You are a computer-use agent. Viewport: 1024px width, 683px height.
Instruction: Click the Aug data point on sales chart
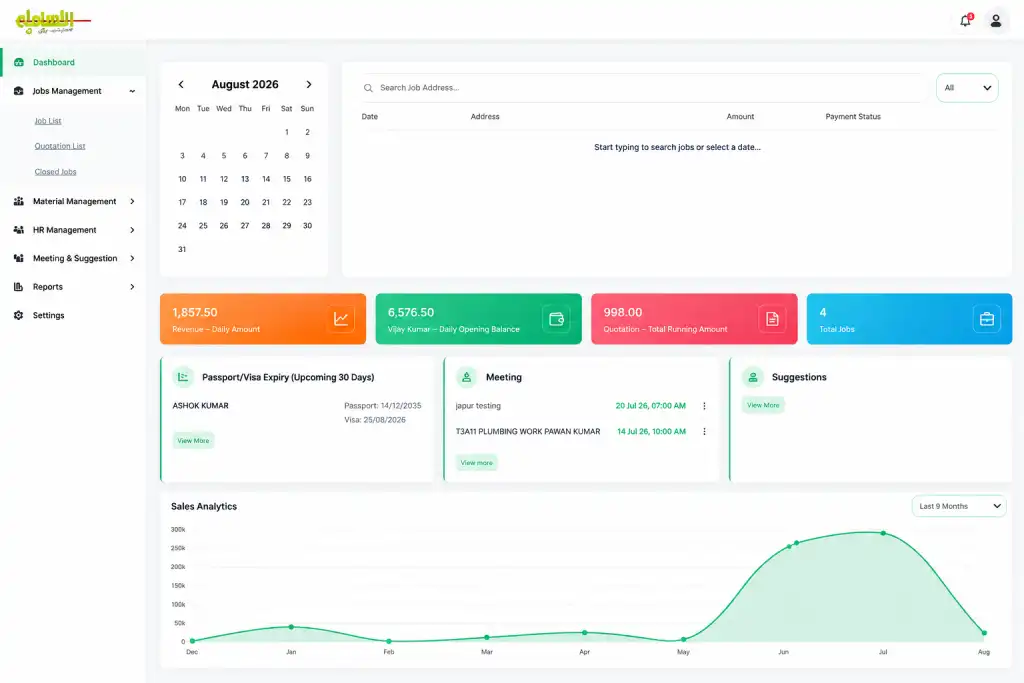984,633
